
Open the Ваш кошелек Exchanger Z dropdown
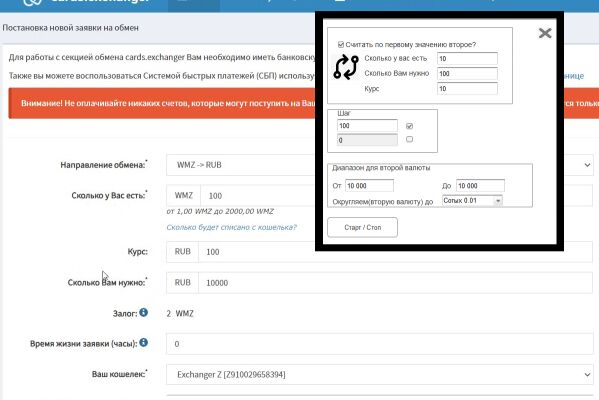pyautogui.click(x=379, y=374)
